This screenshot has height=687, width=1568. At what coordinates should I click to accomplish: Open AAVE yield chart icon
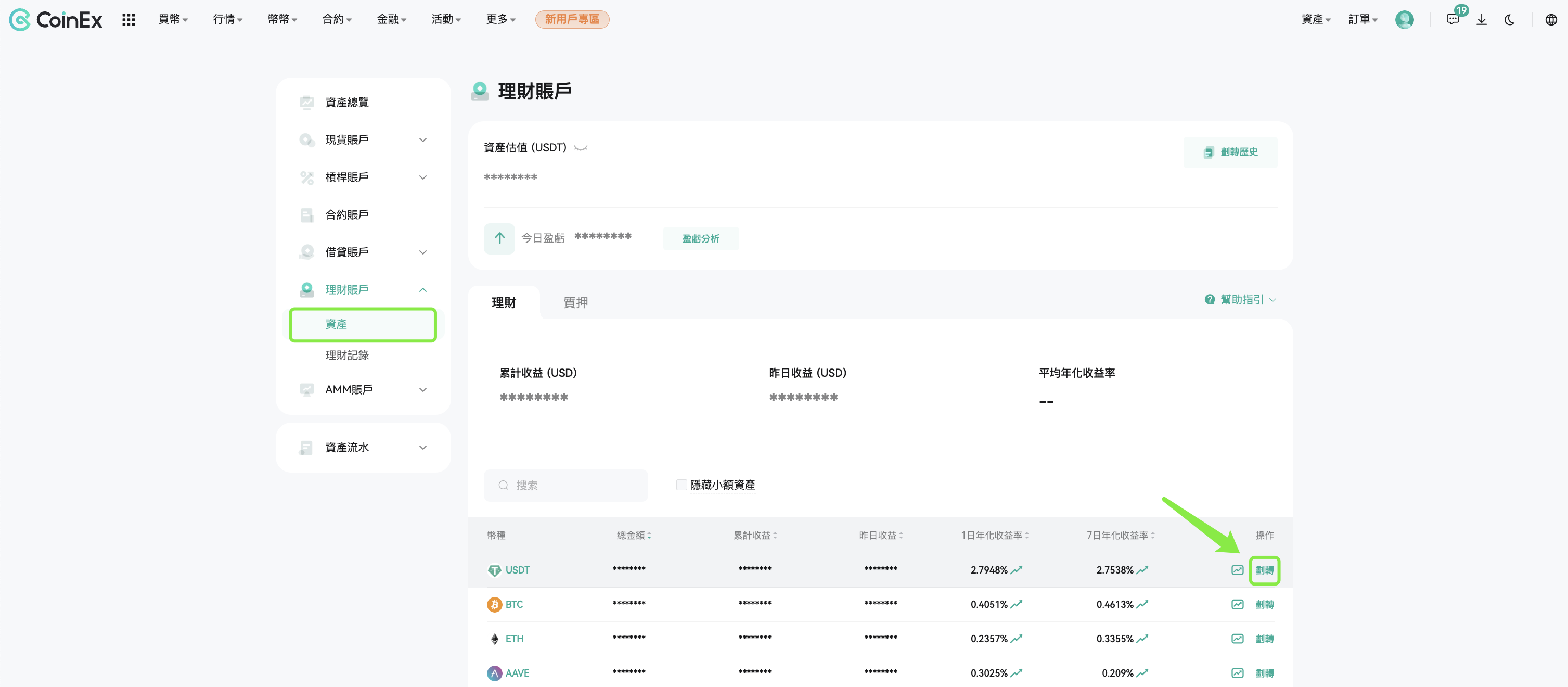[x=1238, y=672]
